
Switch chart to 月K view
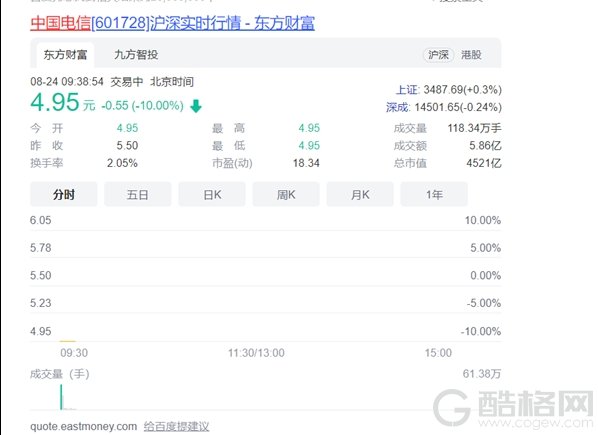click(x=360, y=194)
